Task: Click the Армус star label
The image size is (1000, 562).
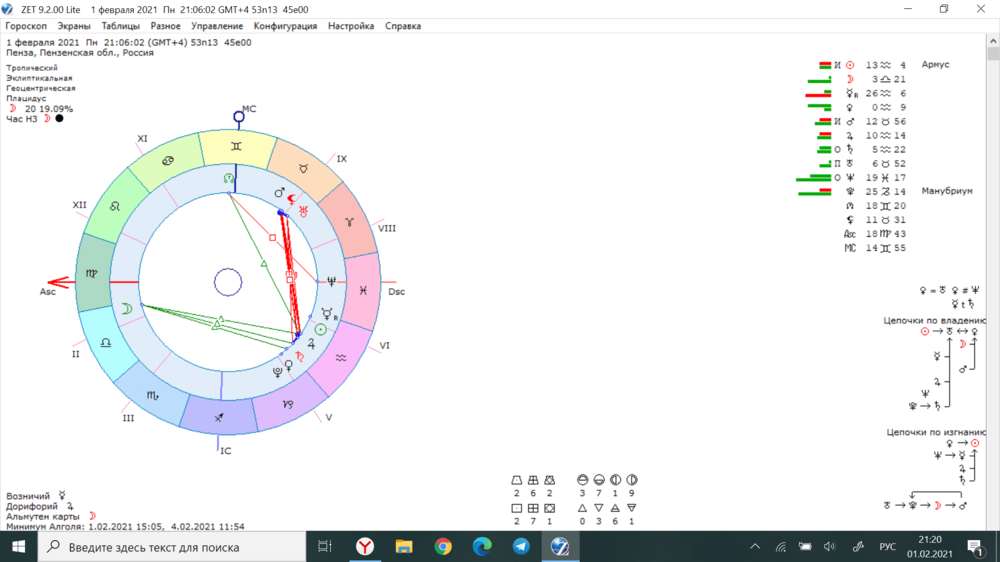Action: 935,64
